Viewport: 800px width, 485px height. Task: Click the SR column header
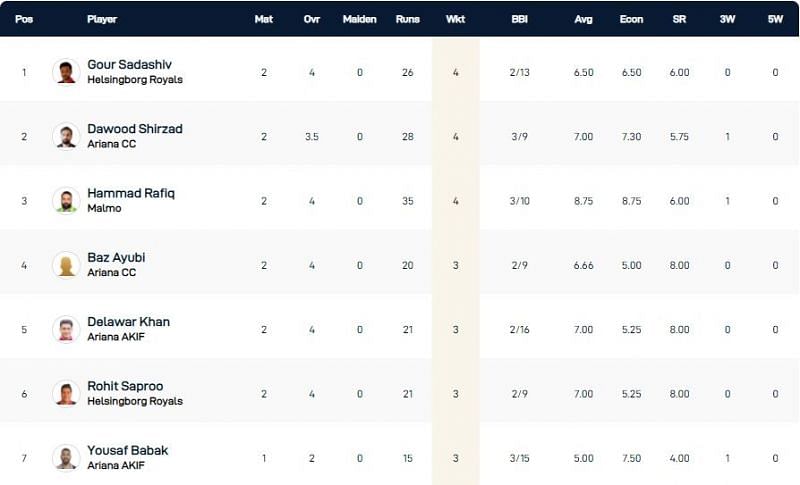[679, 19]
